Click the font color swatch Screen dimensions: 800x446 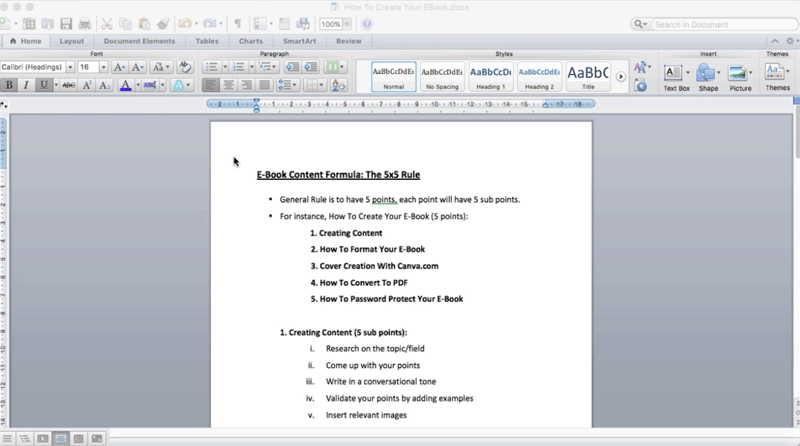point(125,86)
